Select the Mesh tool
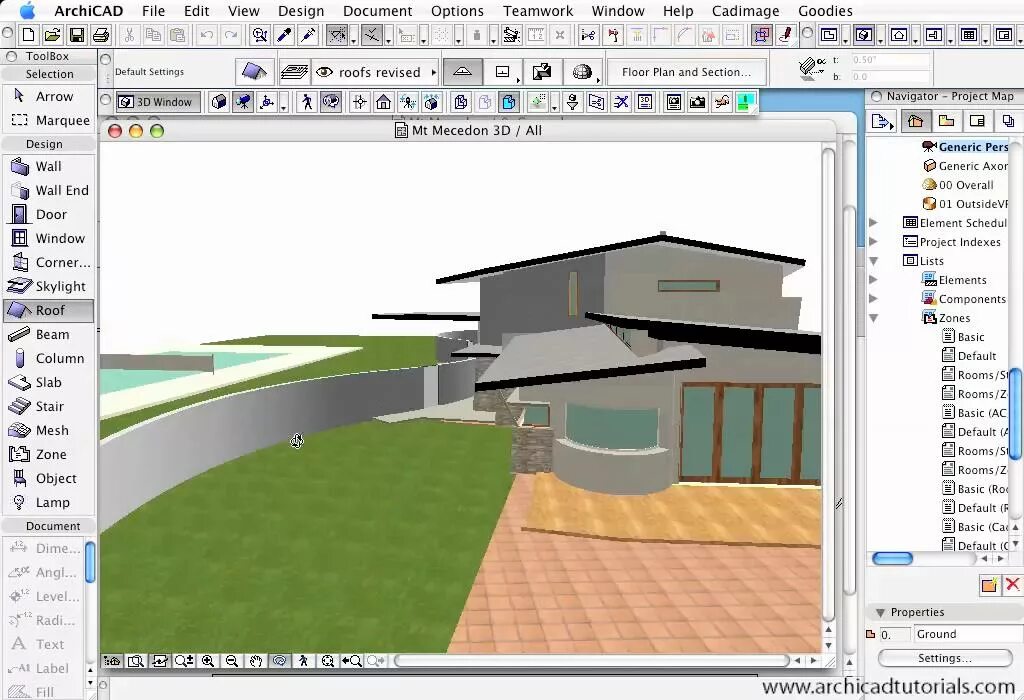The image size is (1024, 700). (48, 430)
